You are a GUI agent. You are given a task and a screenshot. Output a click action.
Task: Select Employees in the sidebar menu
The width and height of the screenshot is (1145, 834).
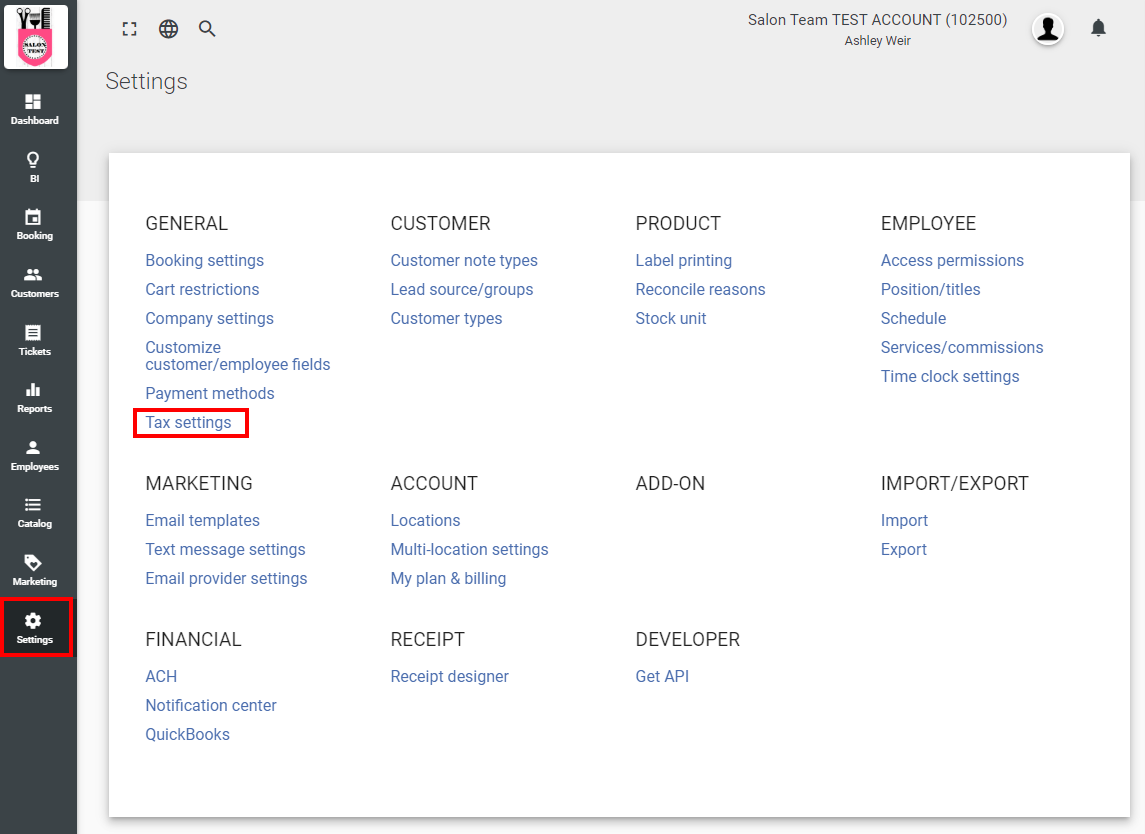34,455
